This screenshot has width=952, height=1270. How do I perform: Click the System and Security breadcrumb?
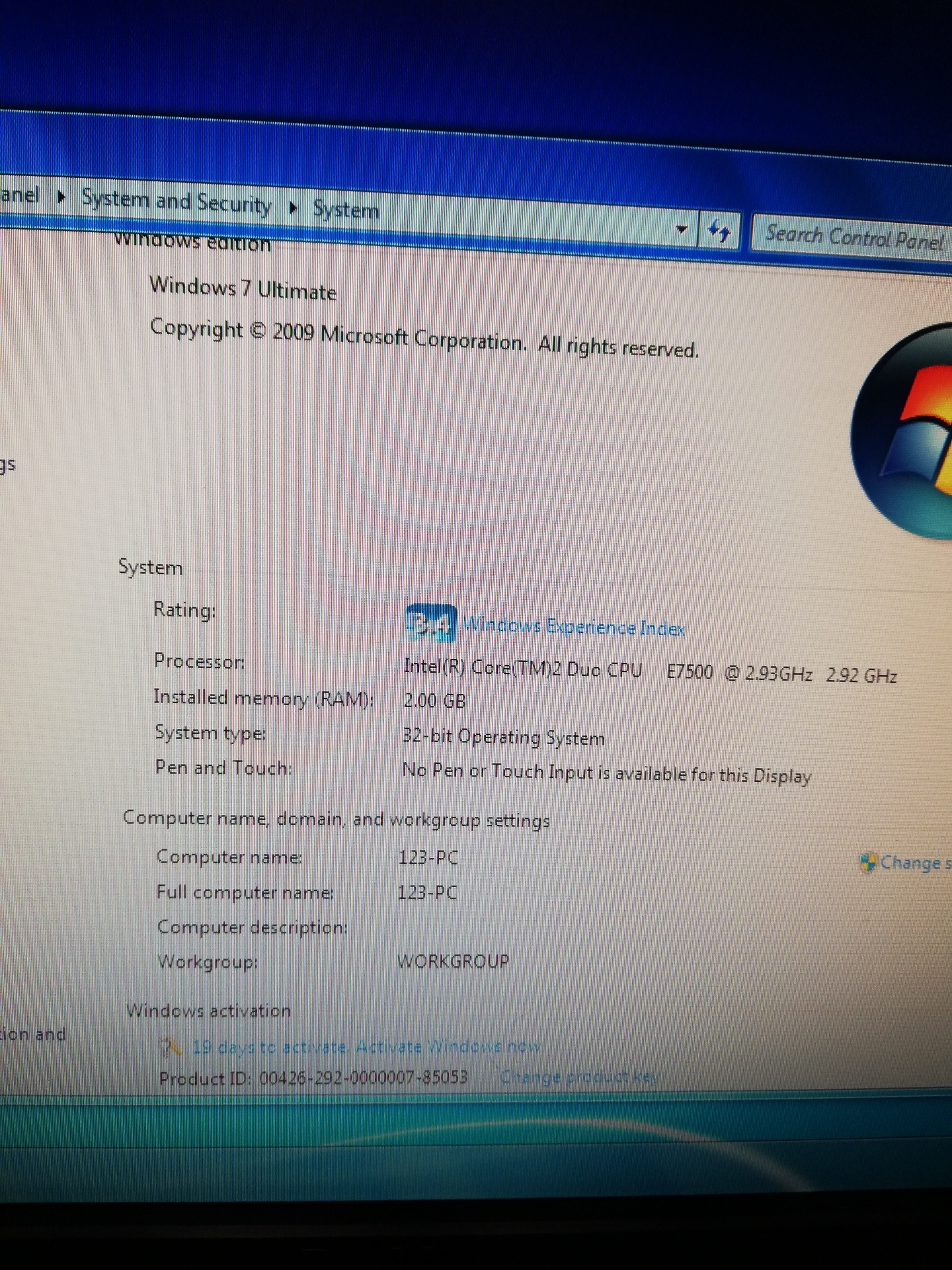point(177,200)
